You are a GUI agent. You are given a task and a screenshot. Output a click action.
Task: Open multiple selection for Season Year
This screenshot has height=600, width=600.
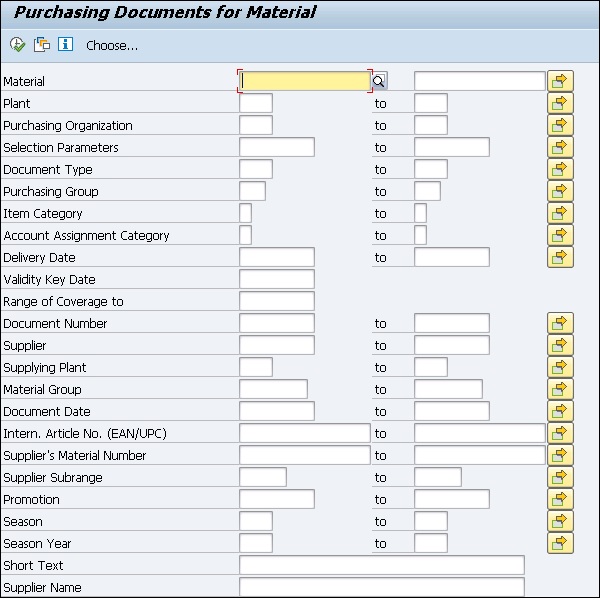point(560,543)
